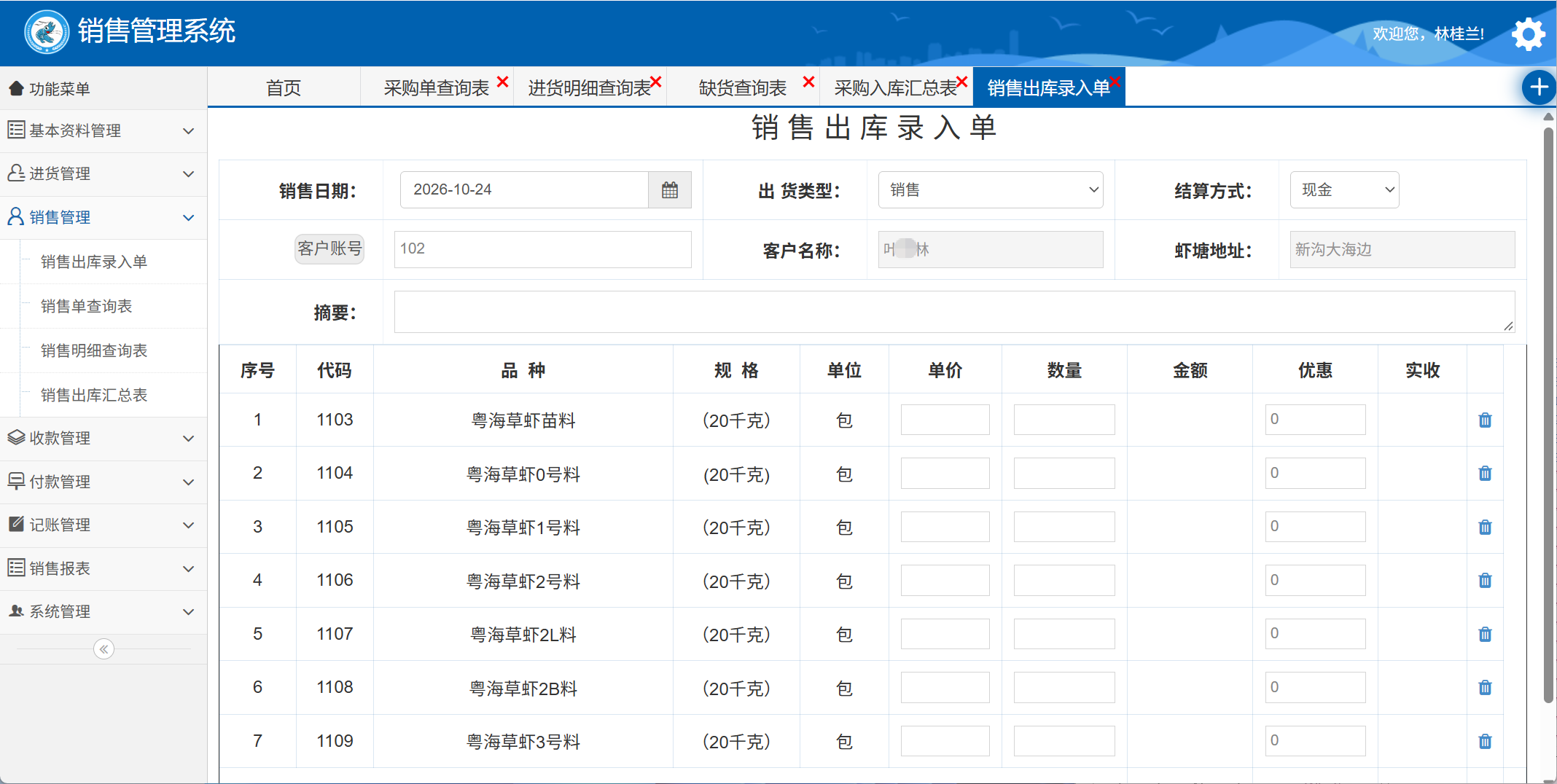Open the sales date calendar picker
The height and width of the screenshot is (784, 1557).
pyautogui.click(x=669, y=190)
